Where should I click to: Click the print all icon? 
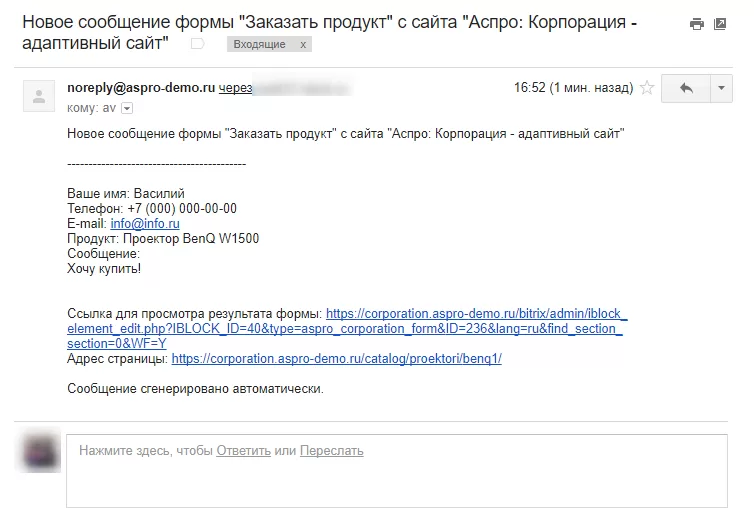tap(696, 24)
